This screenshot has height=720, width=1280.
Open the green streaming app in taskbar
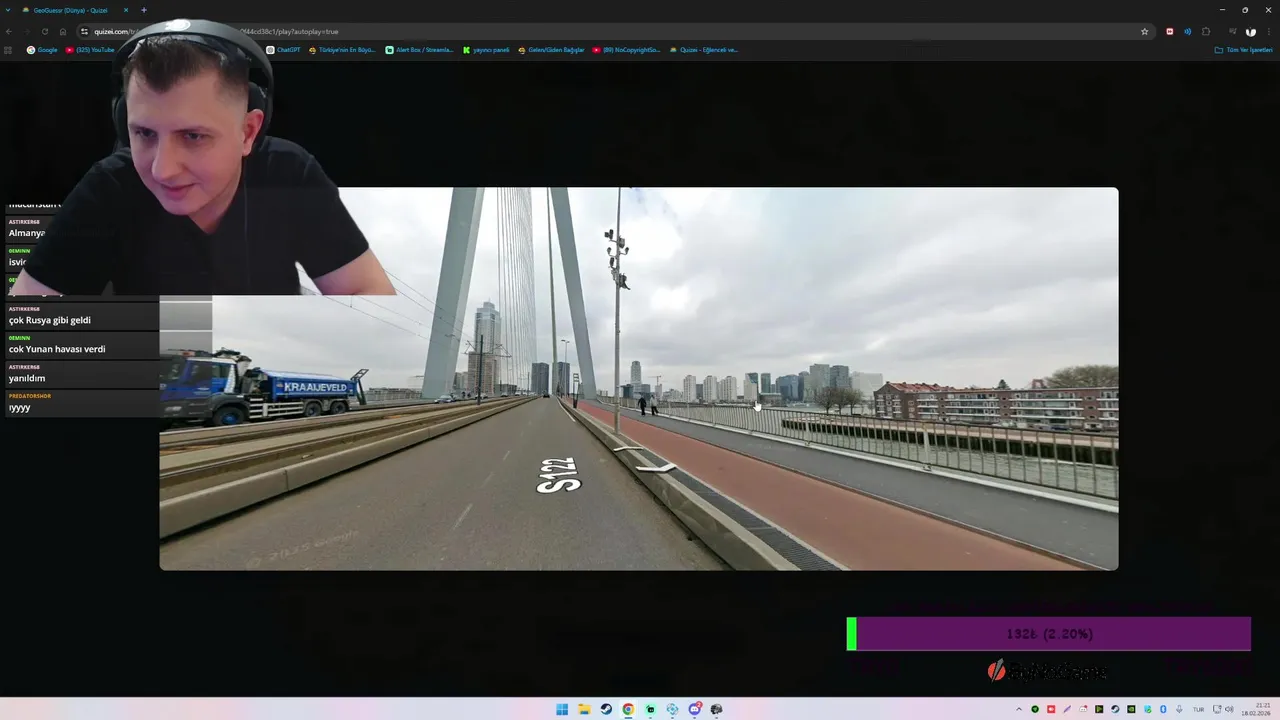point(650,709)
